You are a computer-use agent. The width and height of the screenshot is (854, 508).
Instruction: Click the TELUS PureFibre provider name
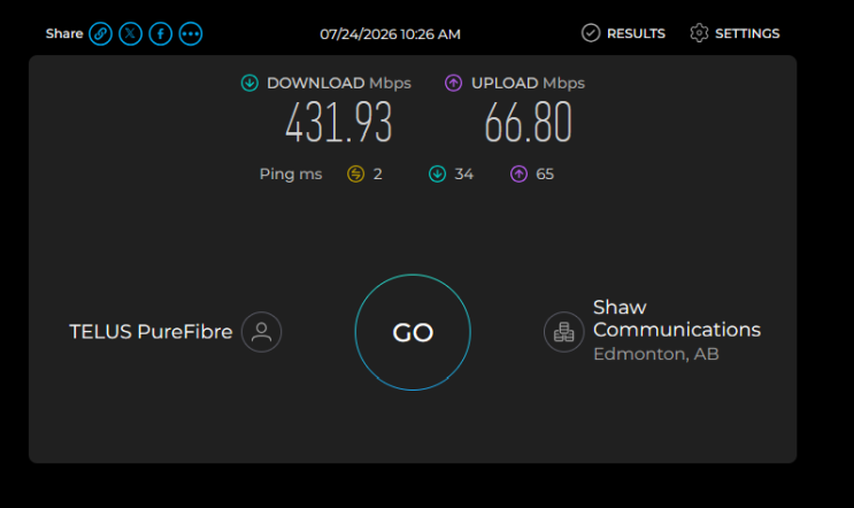pos(151,332)
